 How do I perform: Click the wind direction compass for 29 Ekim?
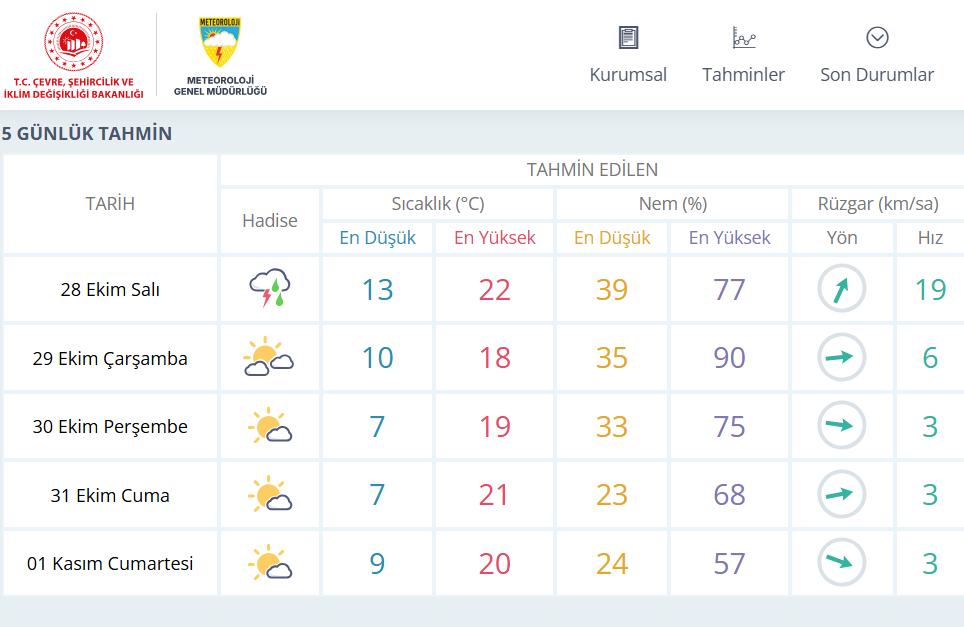pos(842,358)
